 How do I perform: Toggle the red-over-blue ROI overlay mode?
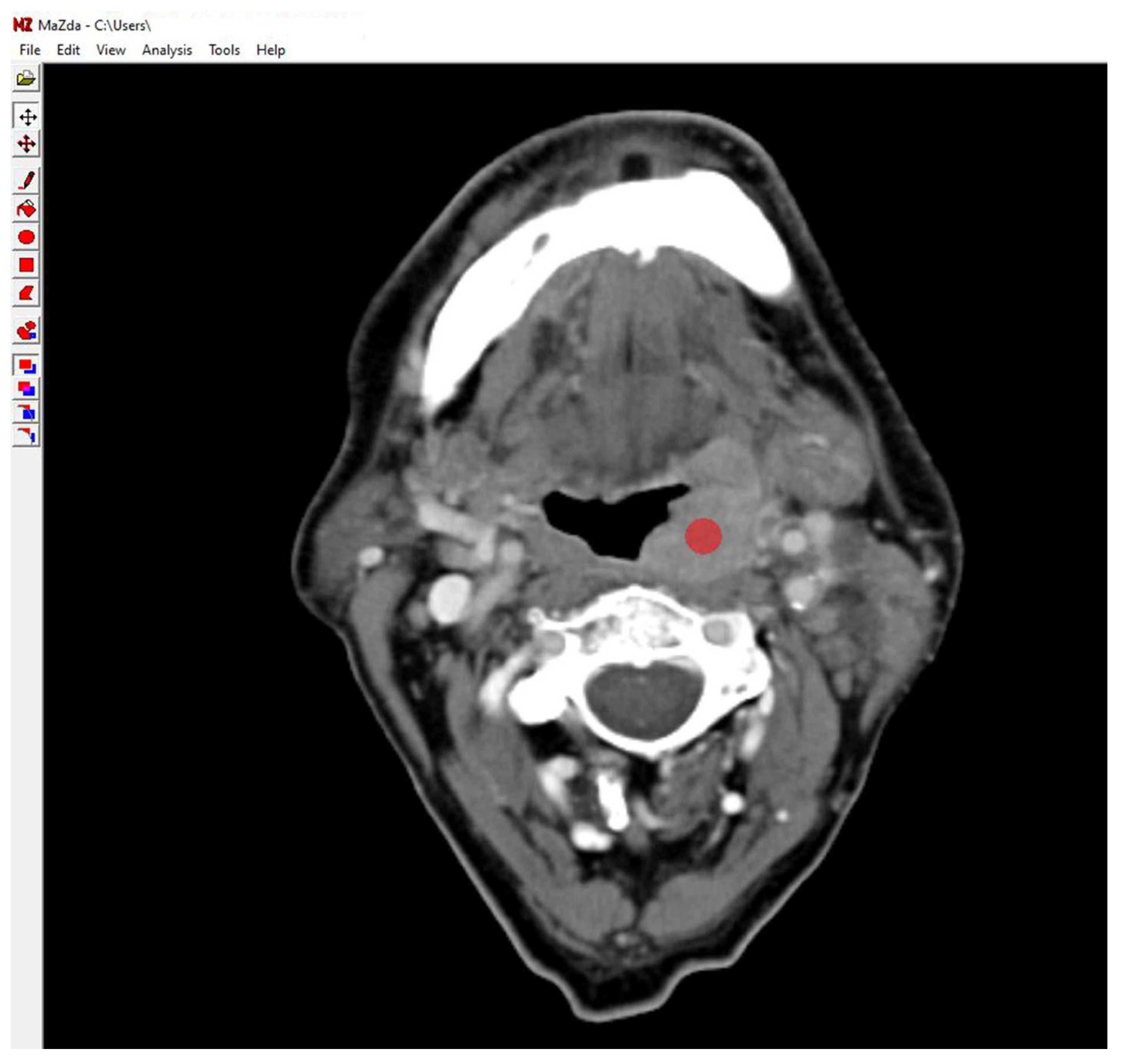[x=26, y=366]
